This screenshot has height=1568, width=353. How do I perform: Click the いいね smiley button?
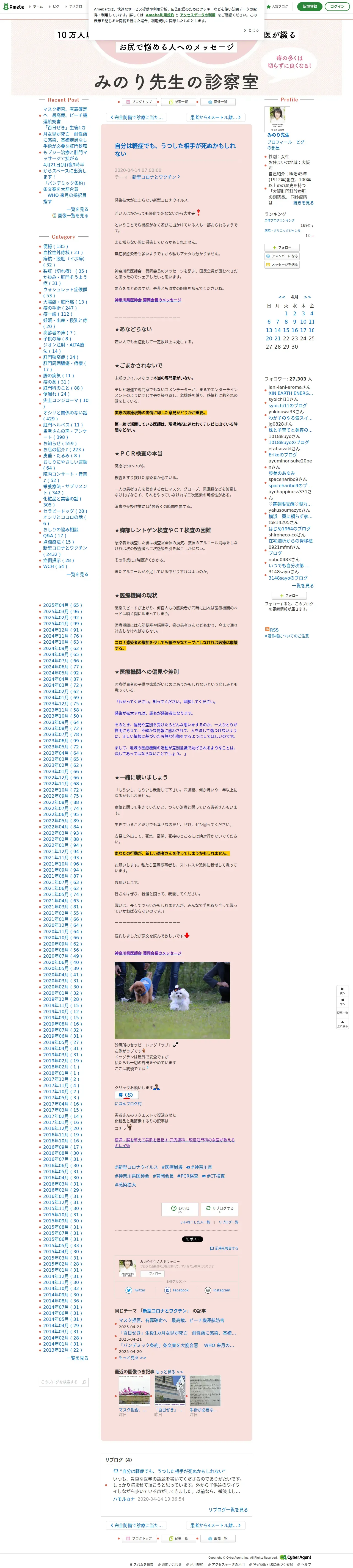coord(180,1209)
